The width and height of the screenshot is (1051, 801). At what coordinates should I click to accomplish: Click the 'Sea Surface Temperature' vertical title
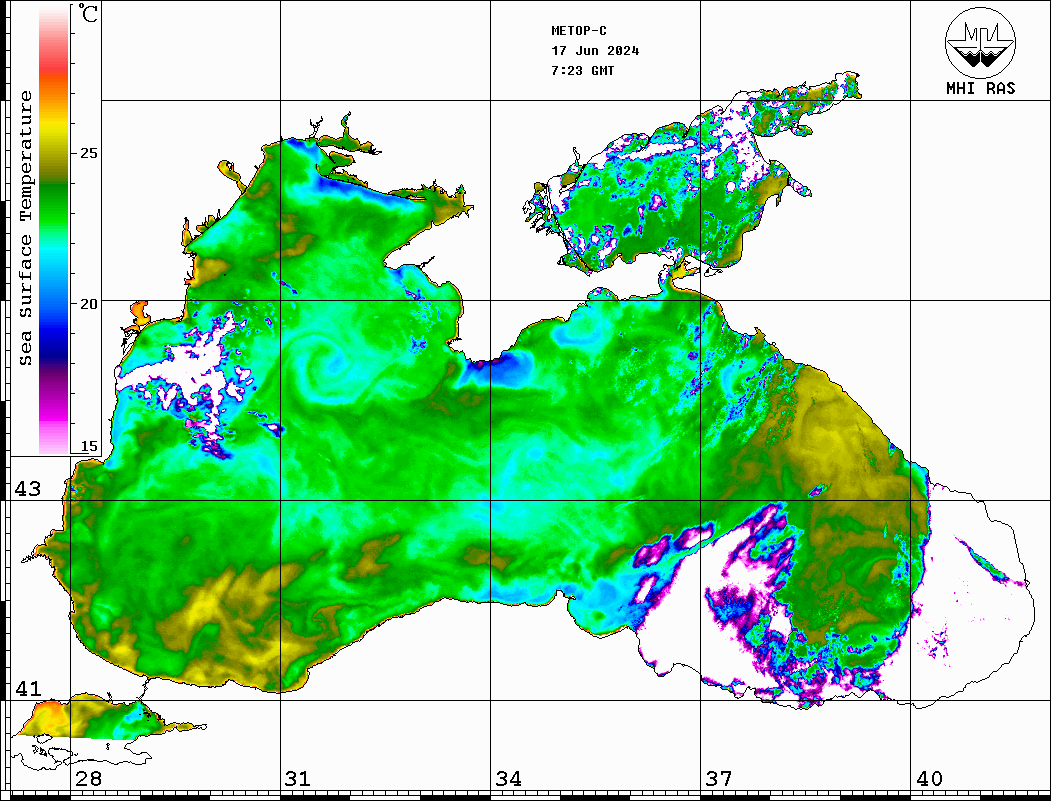pyautogui.click(x=25, y=228)
